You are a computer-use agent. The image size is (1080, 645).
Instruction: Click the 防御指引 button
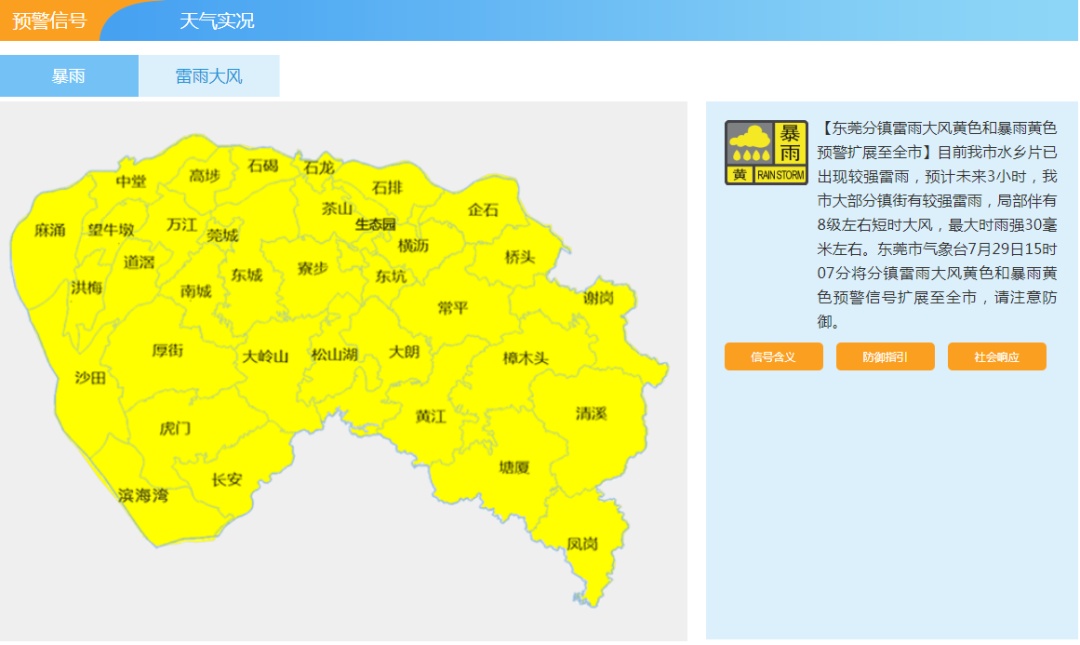pos(885,356)
